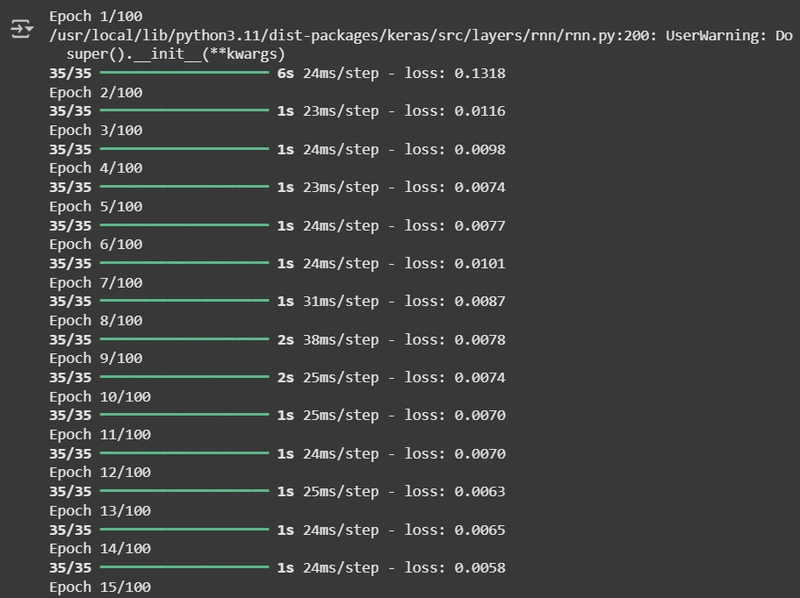Click the loss value 0.0065
The height and width of the screenshot is (598, 800).
[x=480, y=530]
